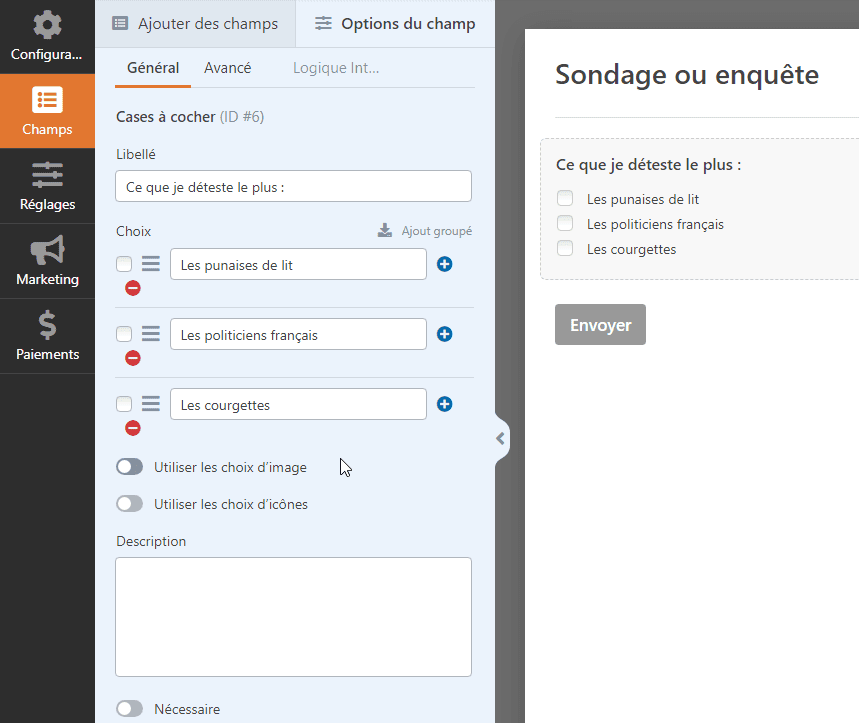Remove the 'Les courgettes' choice
This screenshot has width=859, height=723.
point(133,428)
